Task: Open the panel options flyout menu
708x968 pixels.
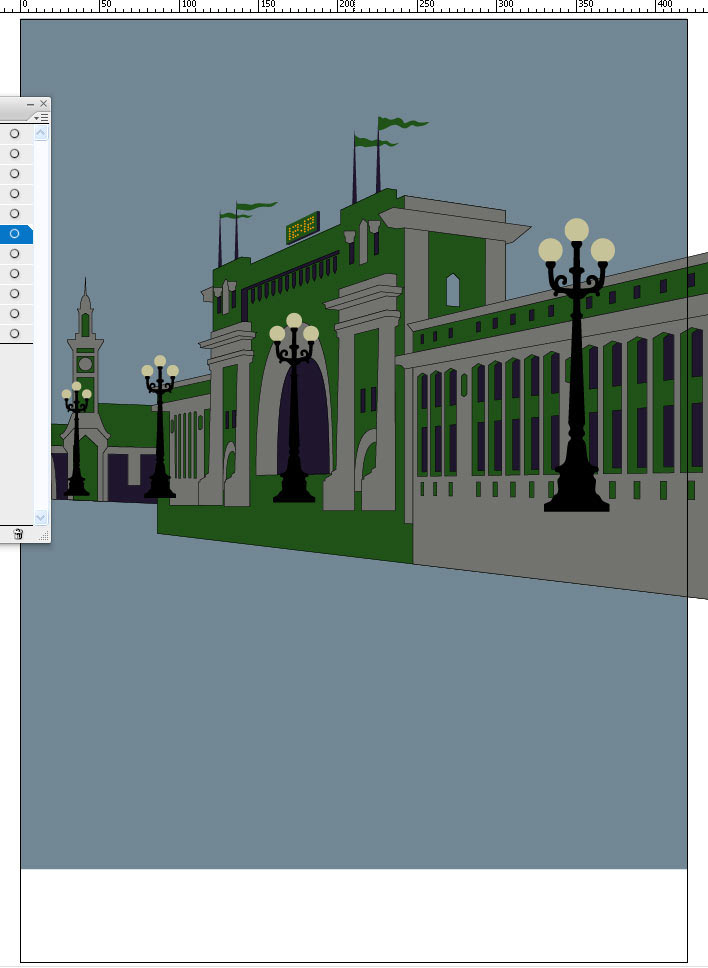Action: click(x=42, y=117)
